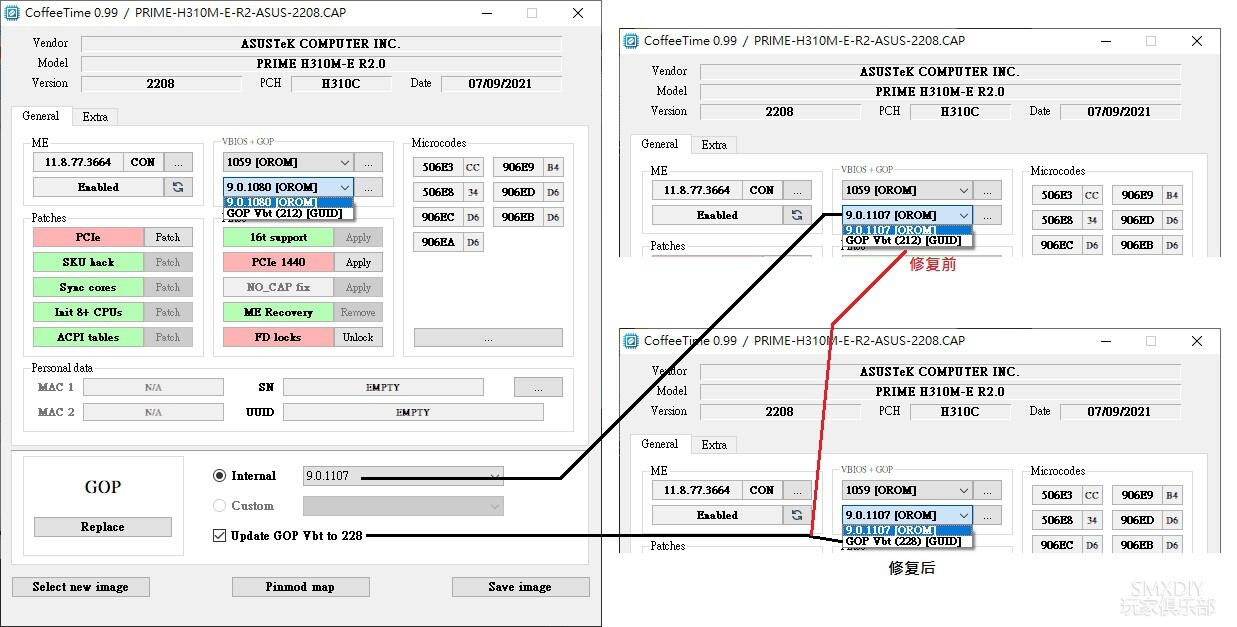The image size is (1237, 627).
Task: Switch to Extra tab in main window
Action: (95, 117)
